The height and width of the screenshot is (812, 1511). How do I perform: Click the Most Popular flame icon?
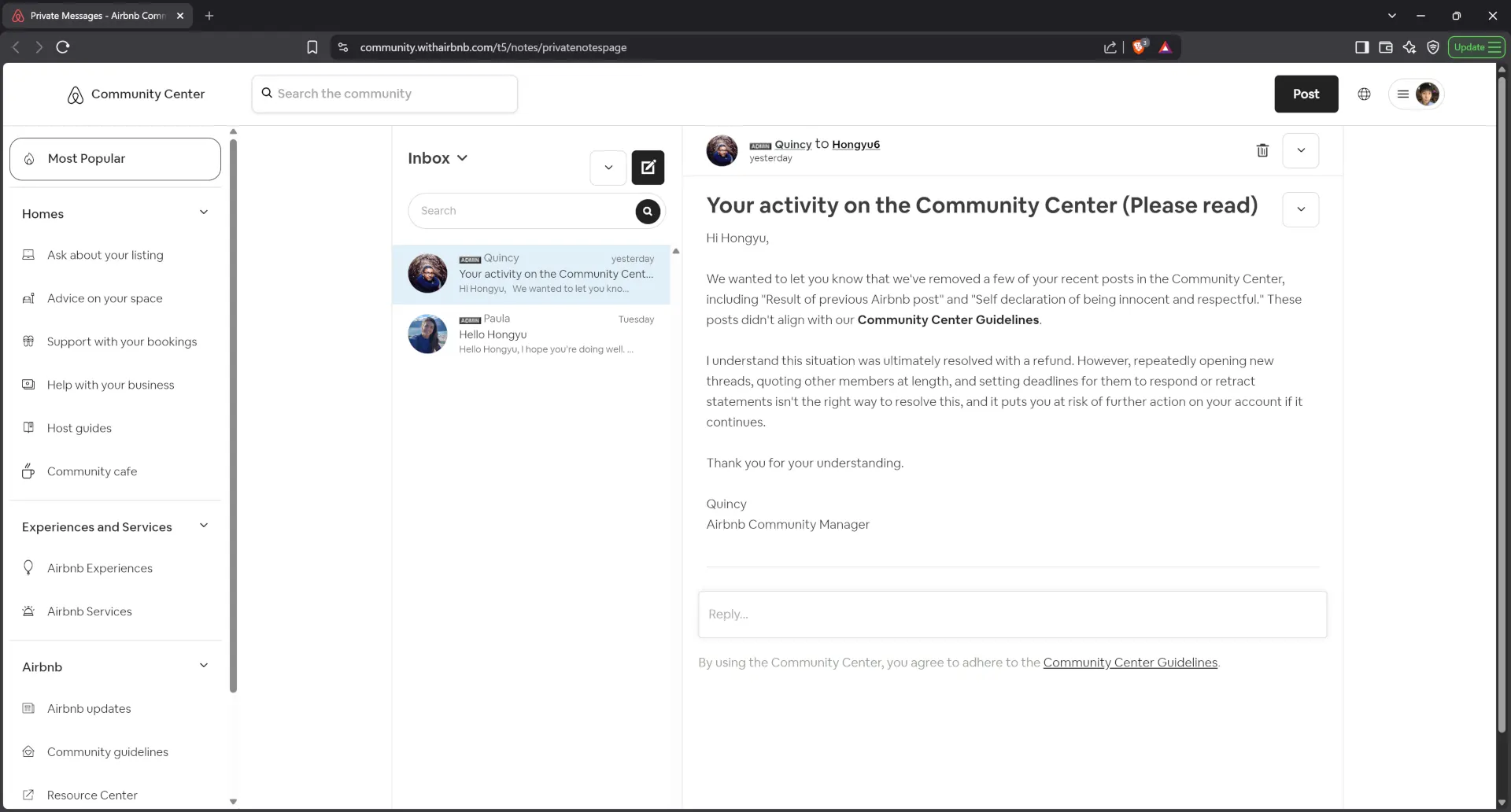[29, 159]
